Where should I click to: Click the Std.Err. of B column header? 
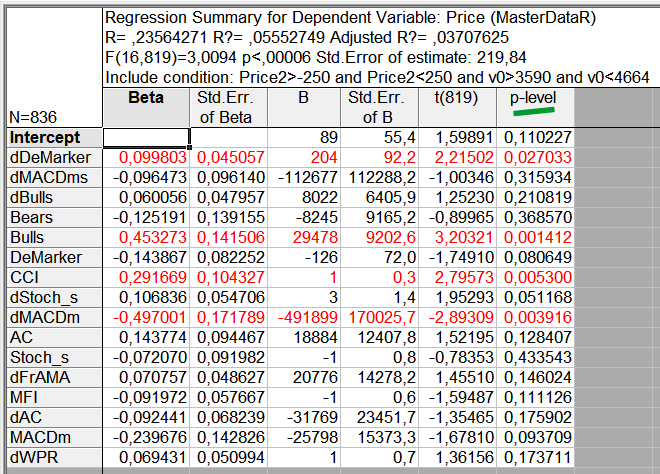click(379, 107)
